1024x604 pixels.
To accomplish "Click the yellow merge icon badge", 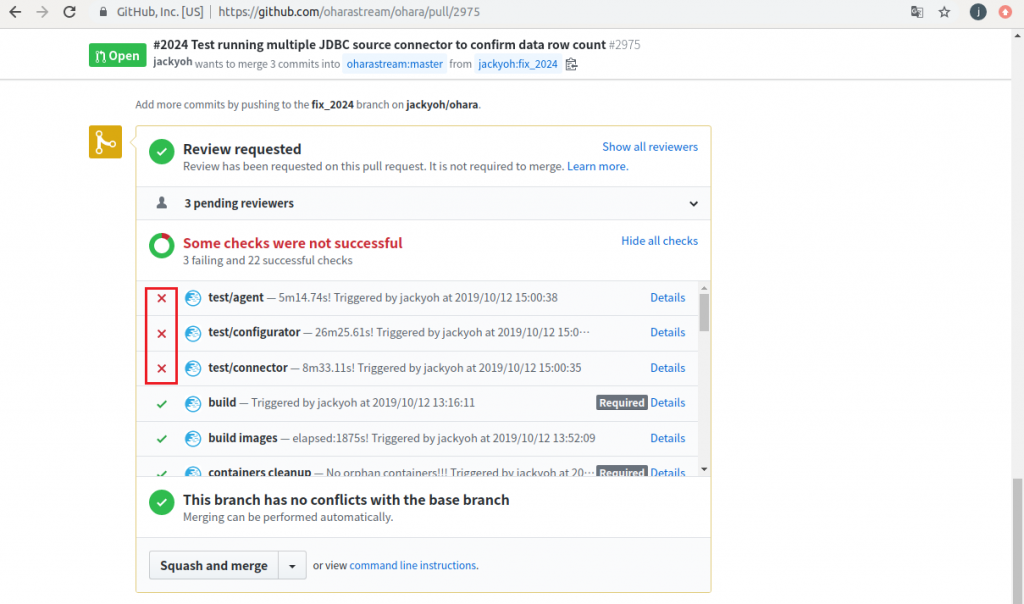I will 105,142.
